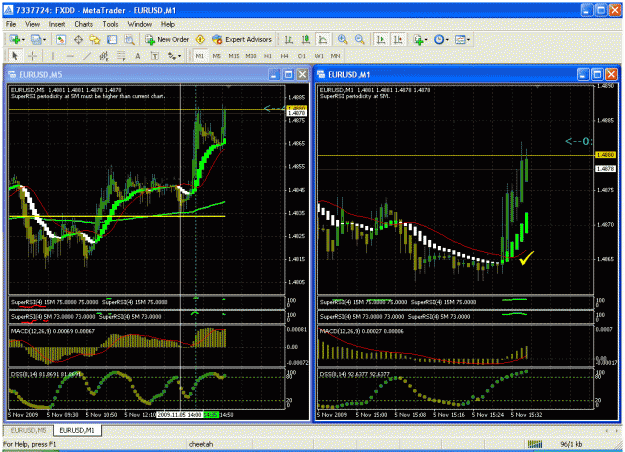Switch to EURUSD,M1 bottom tab
Viewport: 625px width, 452px height.
point(77,430)
